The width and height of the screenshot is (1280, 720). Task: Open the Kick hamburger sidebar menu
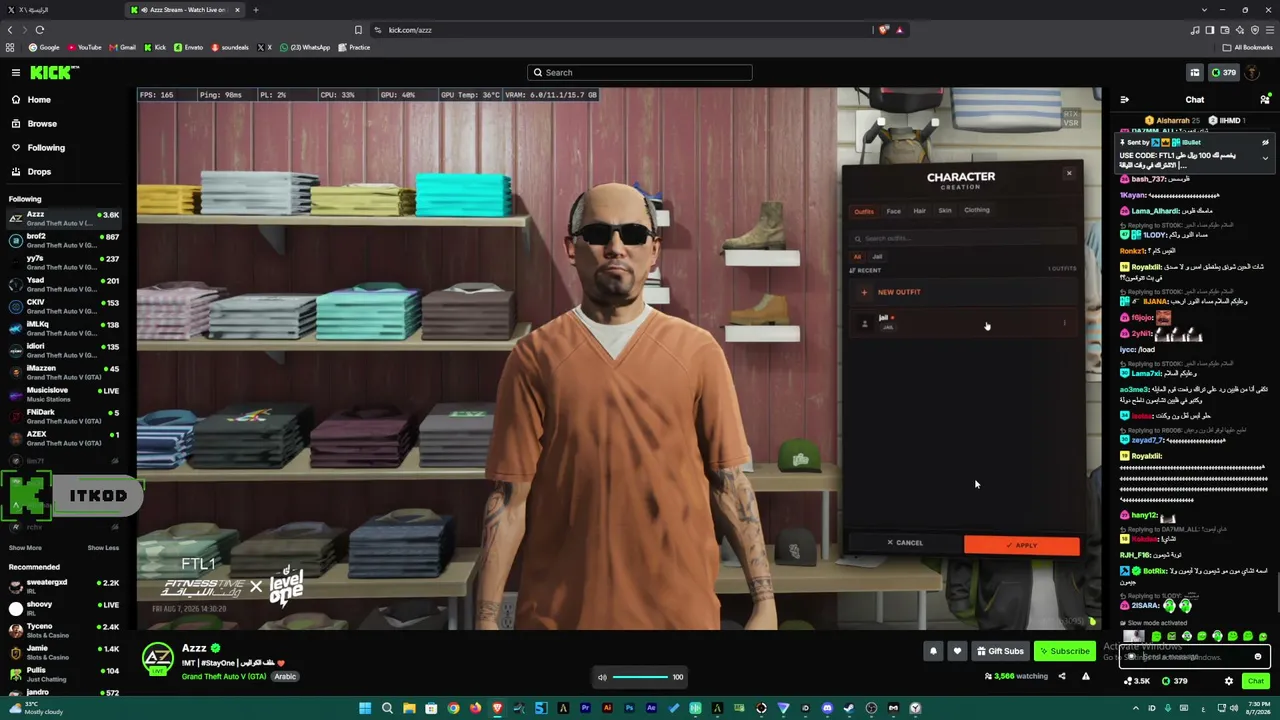(16, 72)
